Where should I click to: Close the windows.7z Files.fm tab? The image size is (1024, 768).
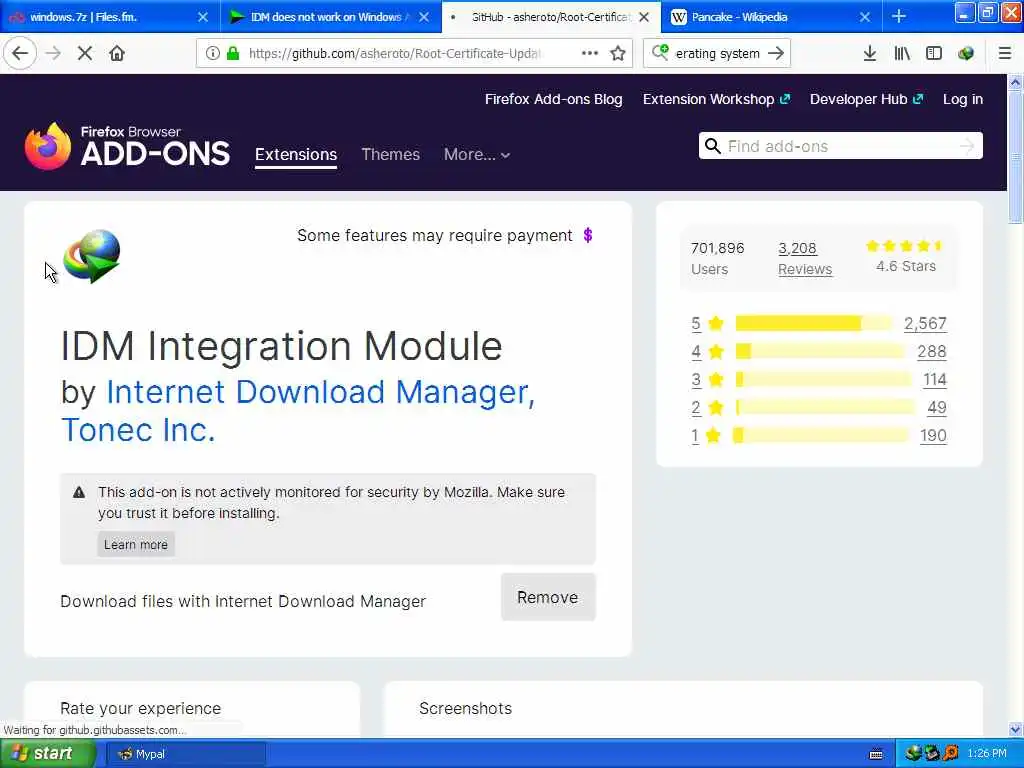pos(203,17)
